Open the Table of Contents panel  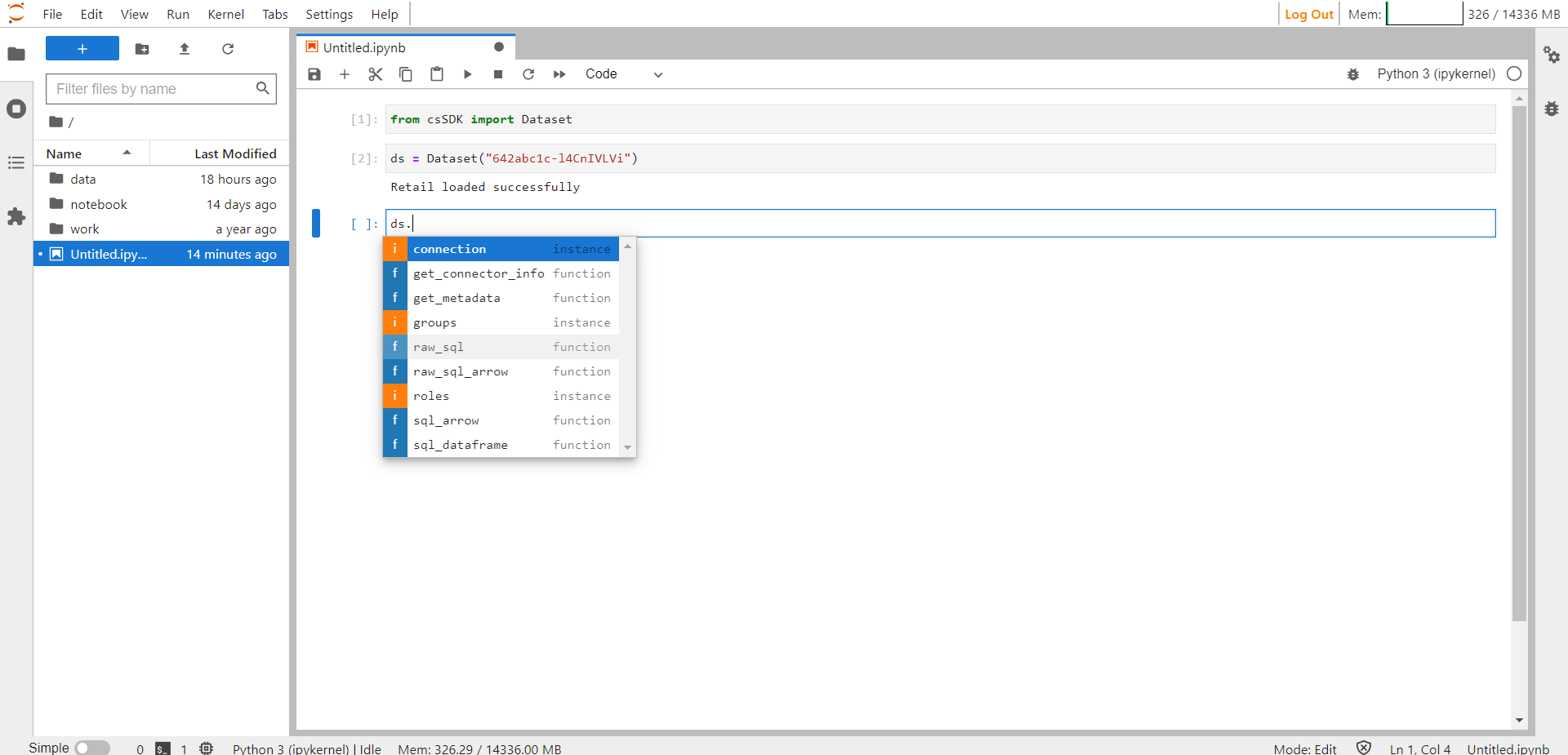coord(16,162)
